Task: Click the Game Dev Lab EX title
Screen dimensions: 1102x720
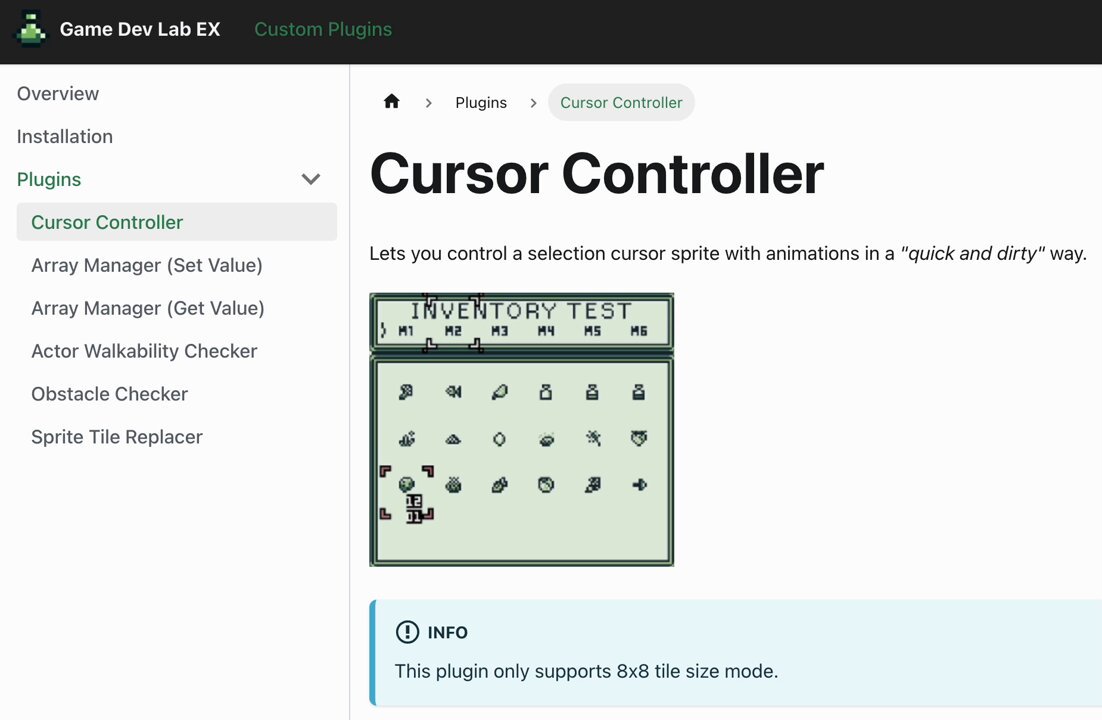Action: 140,30
